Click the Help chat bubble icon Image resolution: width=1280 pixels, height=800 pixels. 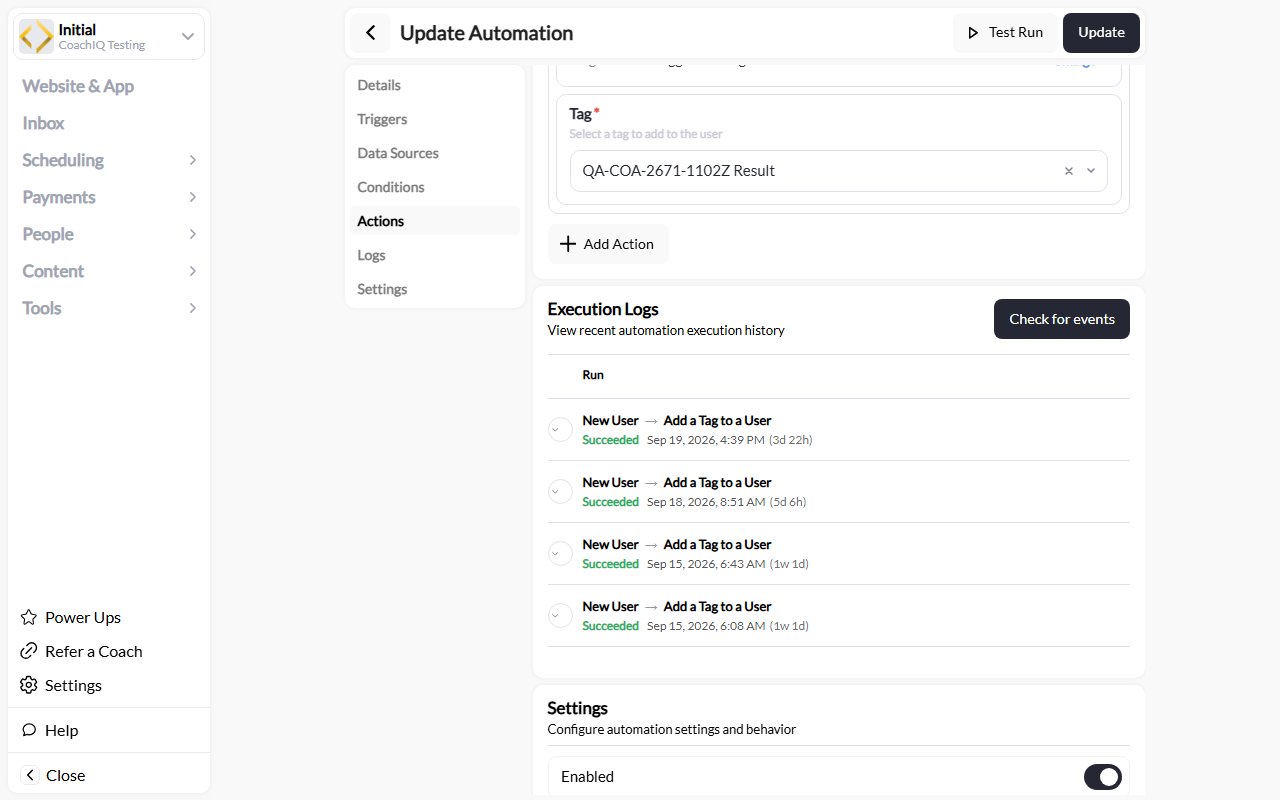point(29,730)
